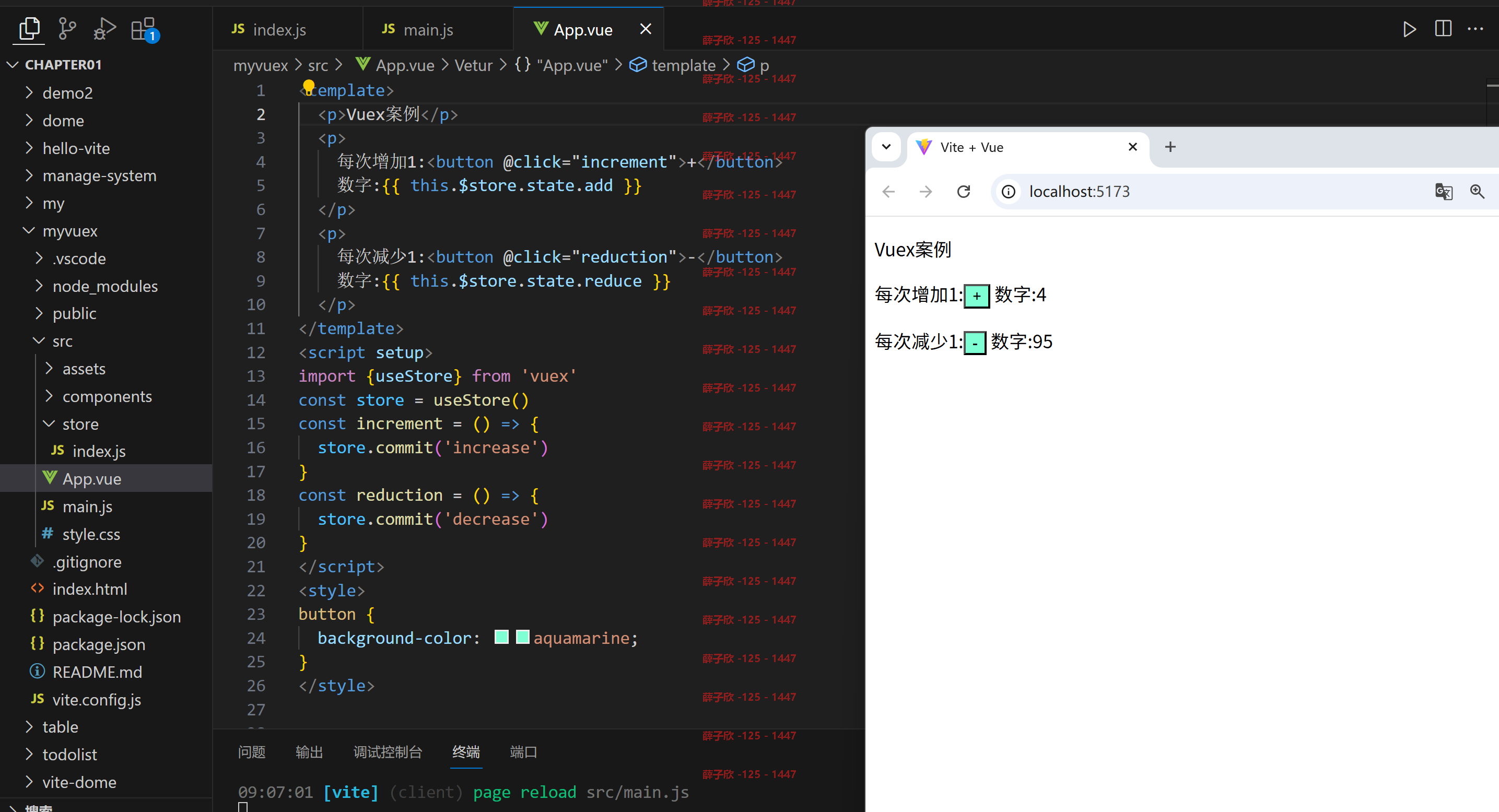
Task: Click line number 13 in the gutter
Action: click(x=256, y=376)
